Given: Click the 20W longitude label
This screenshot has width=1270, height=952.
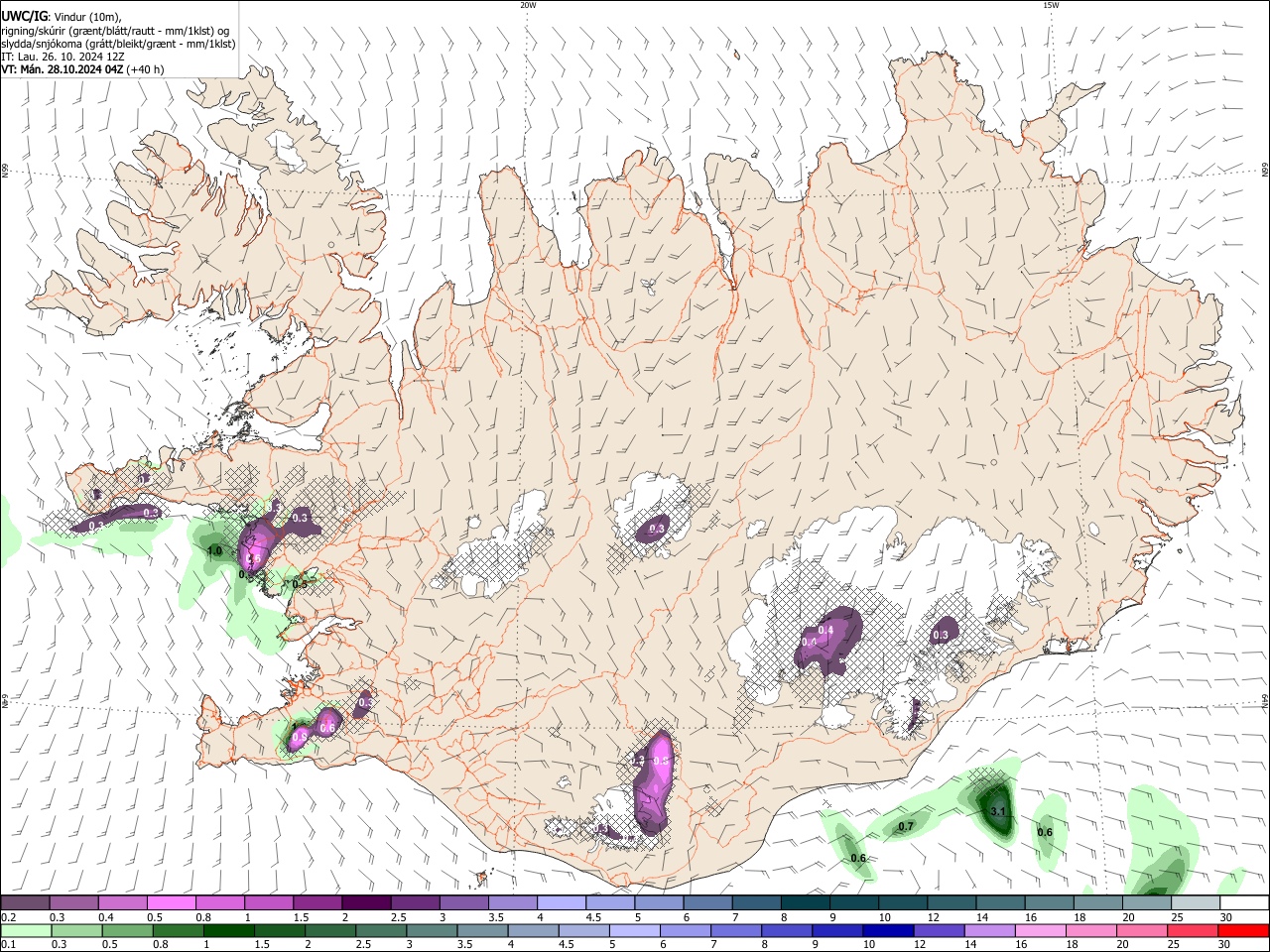Looking at the screenshot, I should click(528, 5).
